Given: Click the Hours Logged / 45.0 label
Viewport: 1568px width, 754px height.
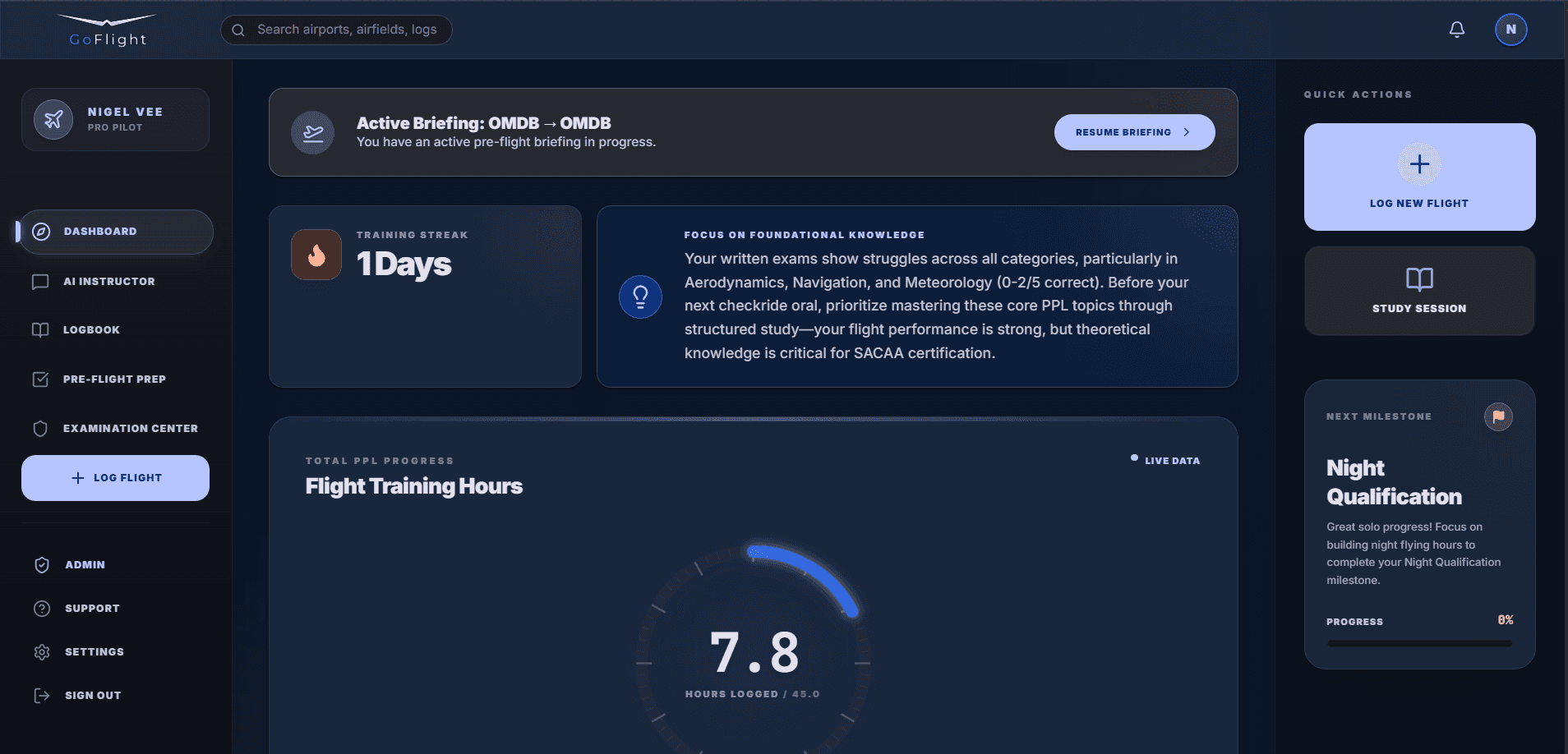Looking at the screenshot, I should (x=752, y=694).
